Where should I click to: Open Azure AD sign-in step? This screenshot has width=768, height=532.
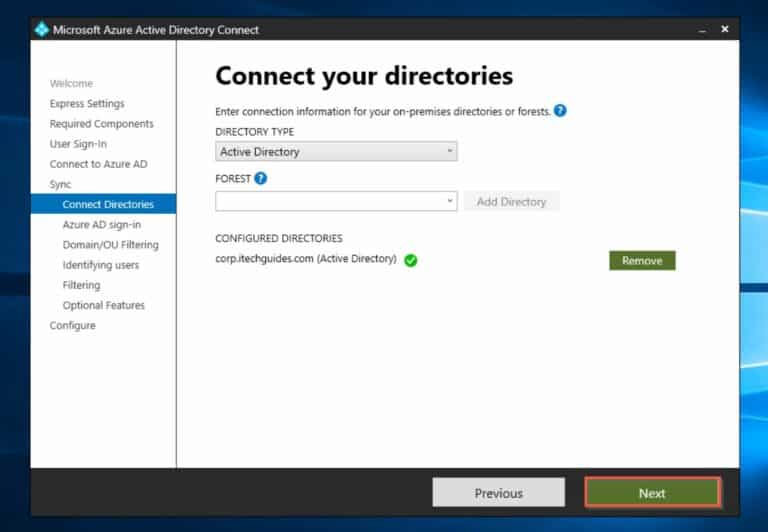(101, 224)
